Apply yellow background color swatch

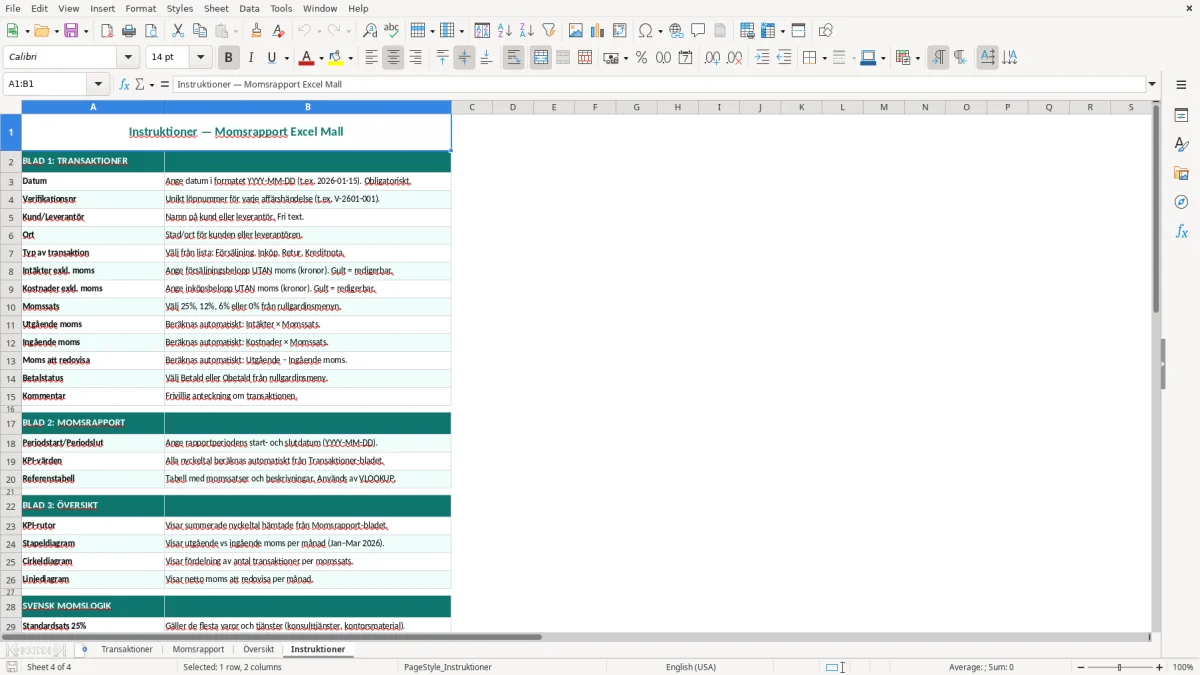(x=338, y=58)
